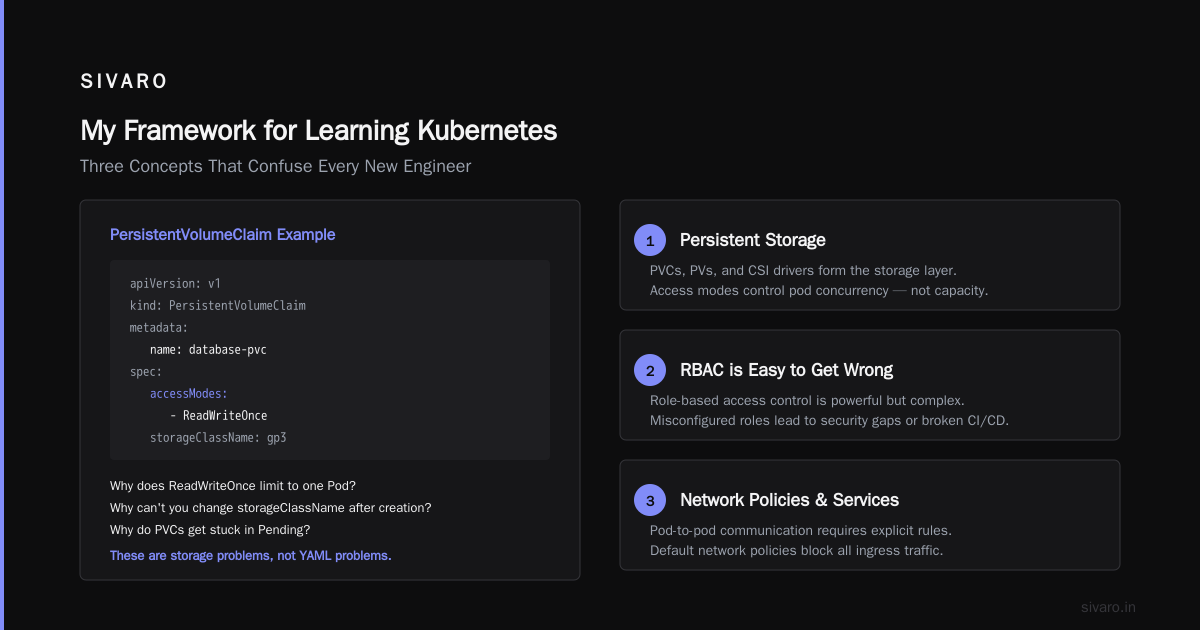Click the question about ReadWriteOnce limiting one Pod
This screenshot has width=1200, height=630.
click(x=233, y=486)
